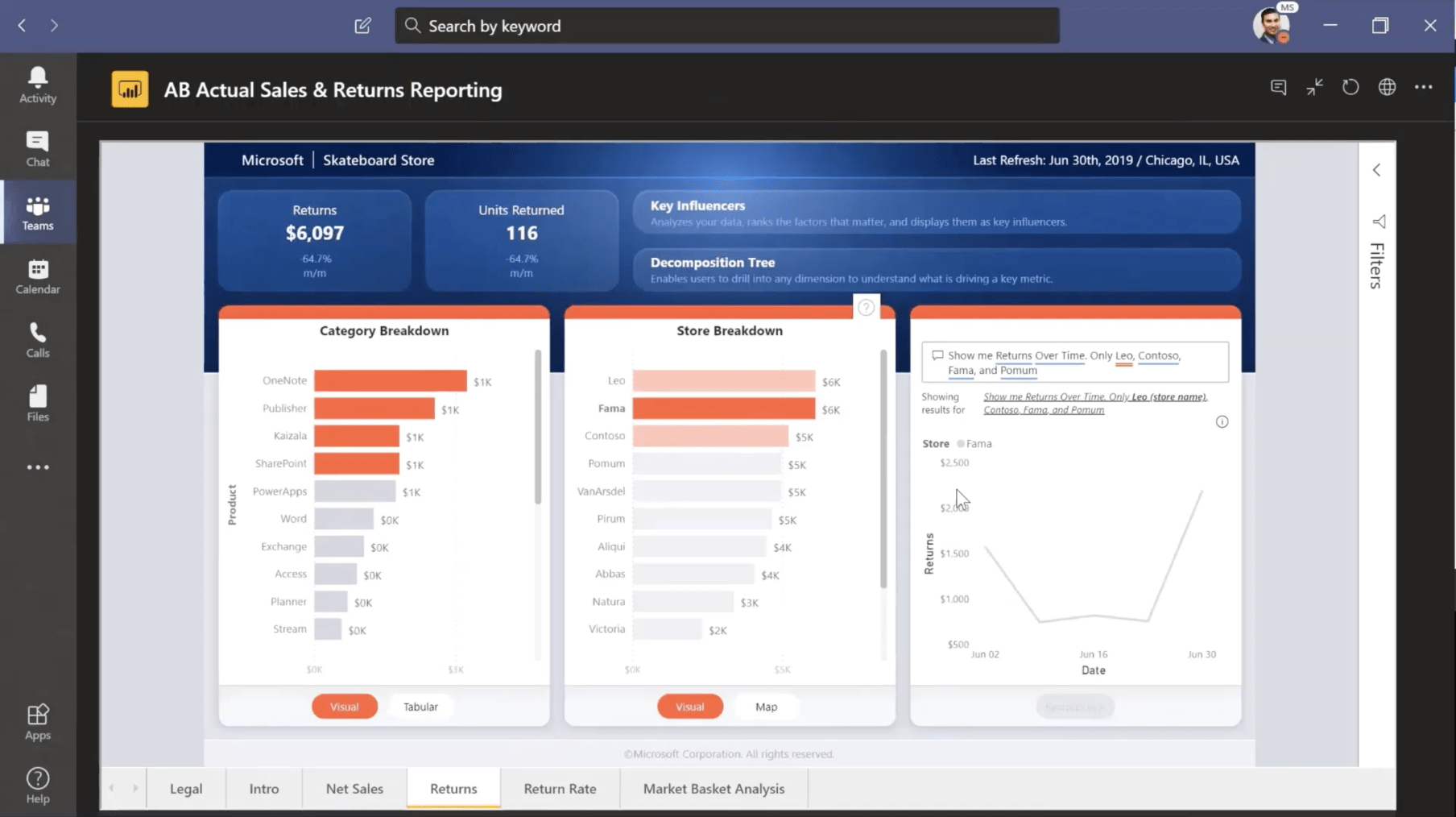Image resolution: width=1456 pixels, height=817 pixels.
Task: Open the user profile picture
Action: pos(1272,26)
